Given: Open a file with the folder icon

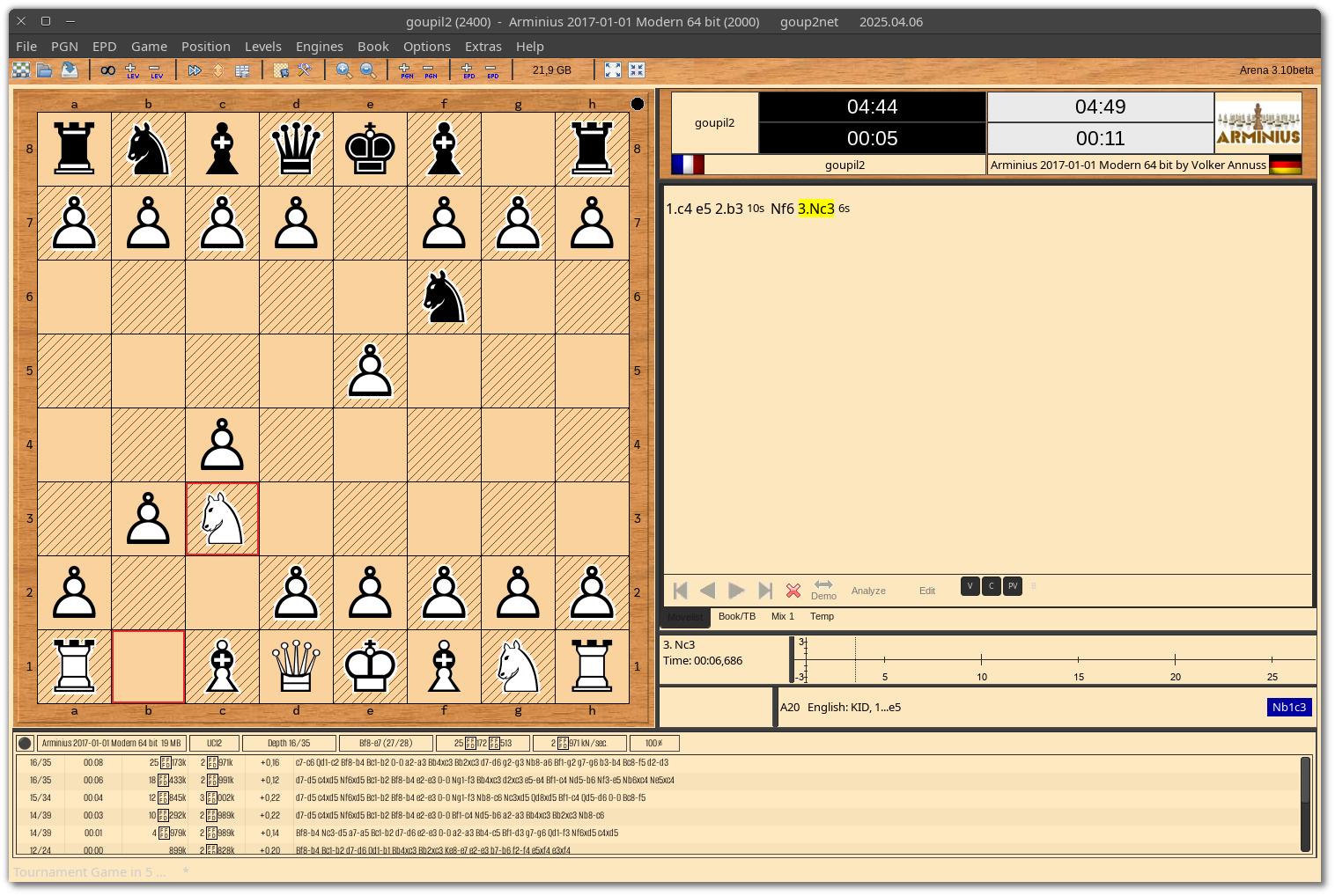Looking at the screenshot, I should pyautogui.click(x=45, y=70).
